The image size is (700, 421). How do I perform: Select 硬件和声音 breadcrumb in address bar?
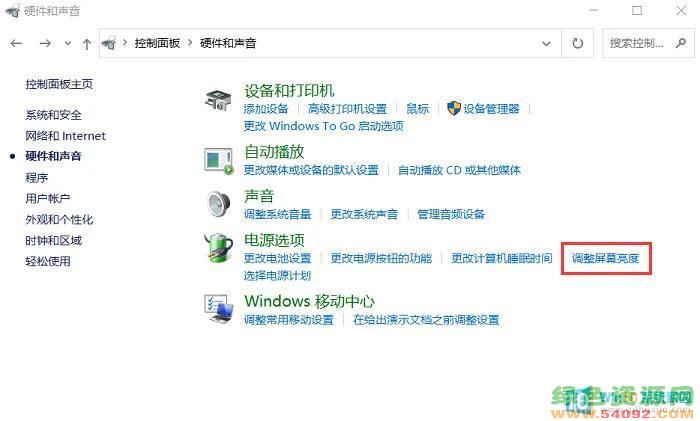point(228,43)
